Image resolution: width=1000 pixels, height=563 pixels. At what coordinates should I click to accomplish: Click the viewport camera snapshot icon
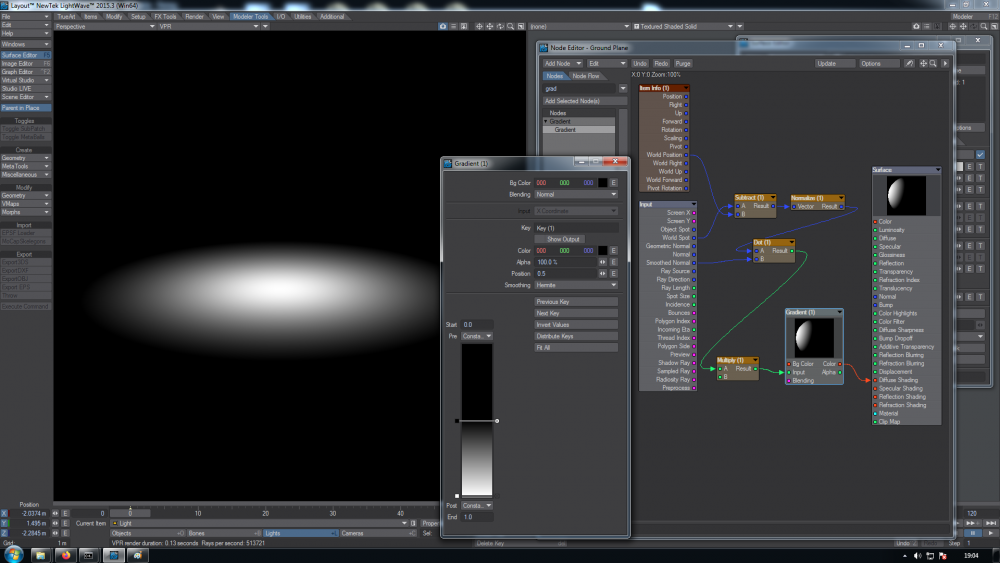coord(443,26)
